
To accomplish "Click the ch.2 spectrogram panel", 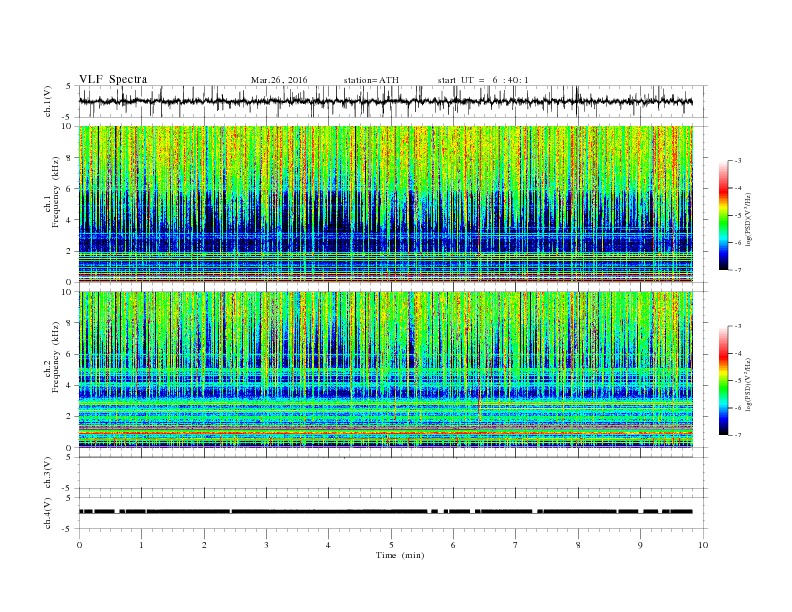I will point(385,370).
